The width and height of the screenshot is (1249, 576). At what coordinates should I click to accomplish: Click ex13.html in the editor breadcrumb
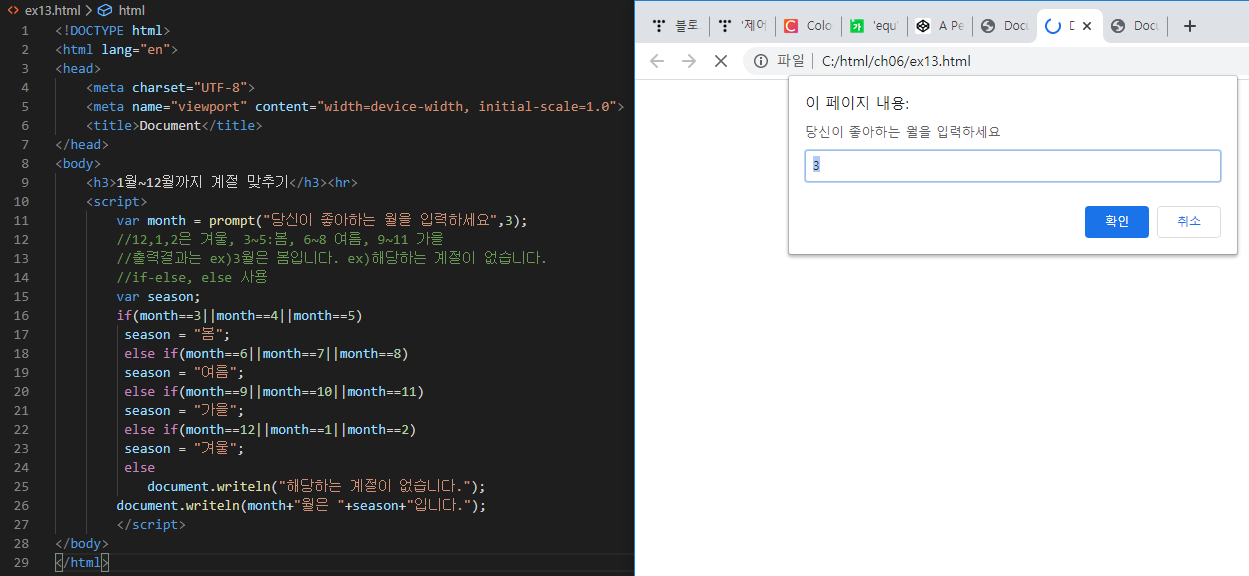(52, 10)
